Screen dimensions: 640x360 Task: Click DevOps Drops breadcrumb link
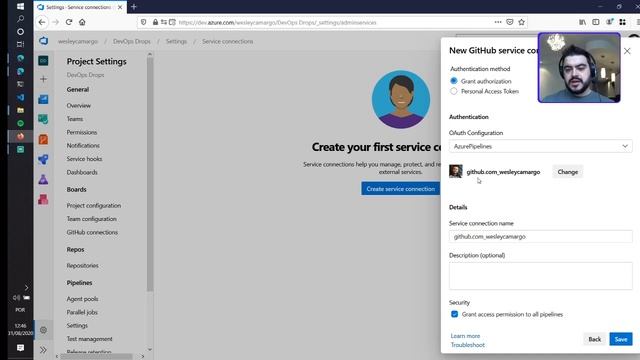pyautogui.click(x=131, y=41)
